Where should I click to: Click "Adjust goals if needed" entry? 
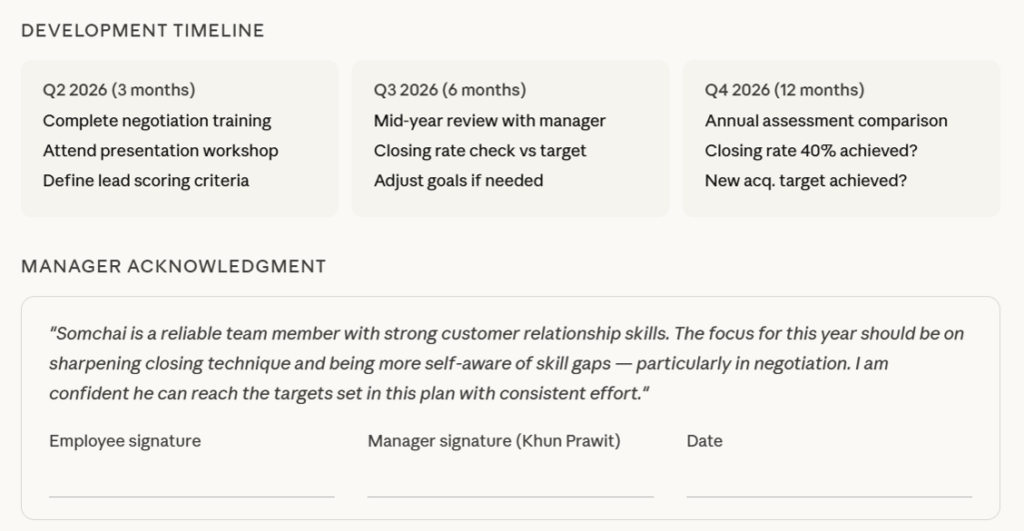click(458, 181)
